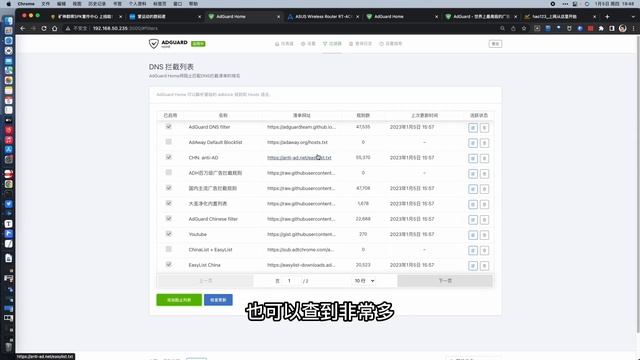Open the anti-ad.net easylist.txt link

[299, 158]
